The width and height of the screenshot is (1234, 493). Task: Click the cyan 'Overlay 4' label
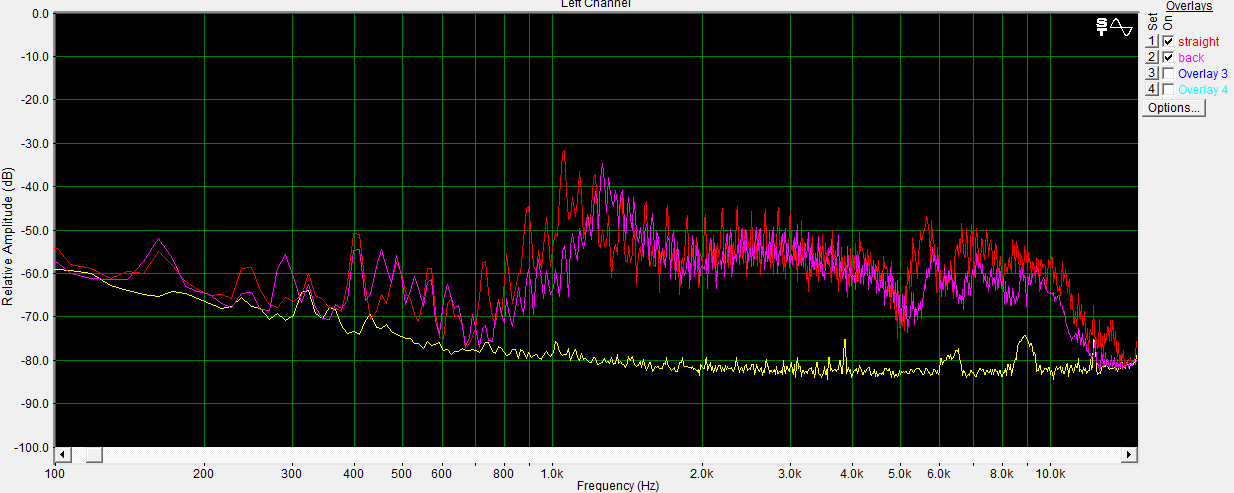pyautogui.click(x=1203, y=90)
